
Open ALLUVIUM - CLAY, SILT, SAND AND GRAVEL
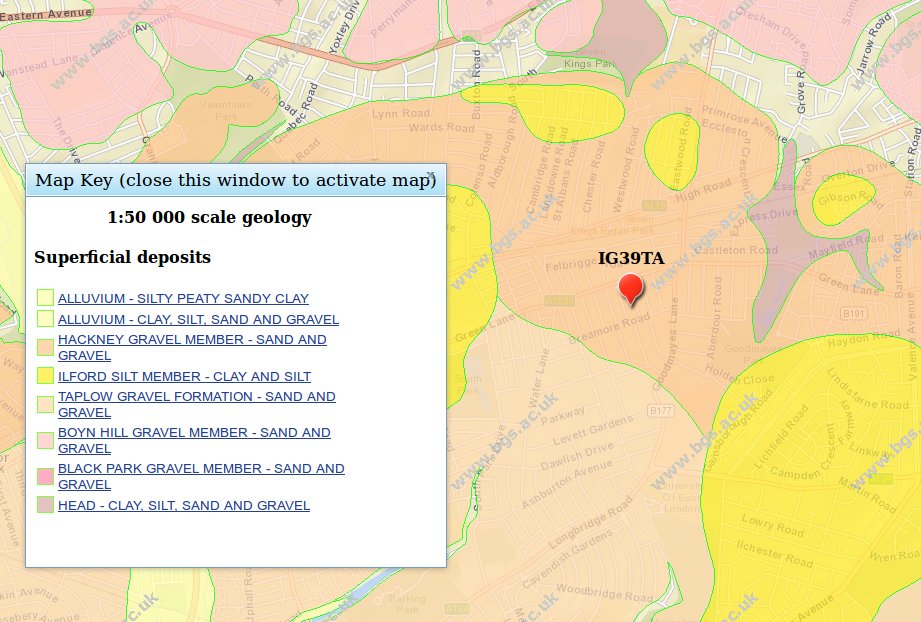pyautogui.click(x=199, y=319)
